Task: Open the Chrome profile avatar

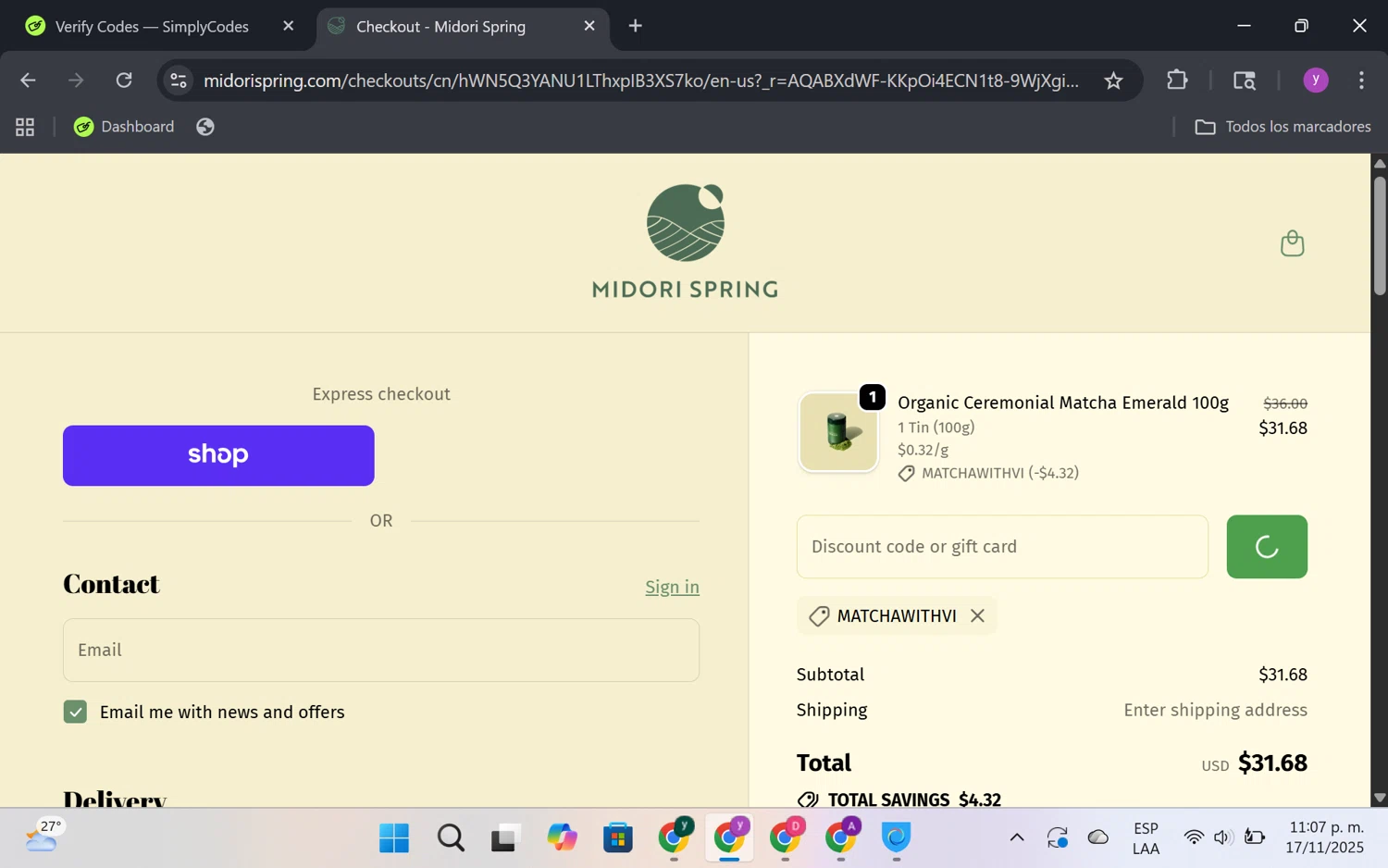Action: pos(1316,81)
